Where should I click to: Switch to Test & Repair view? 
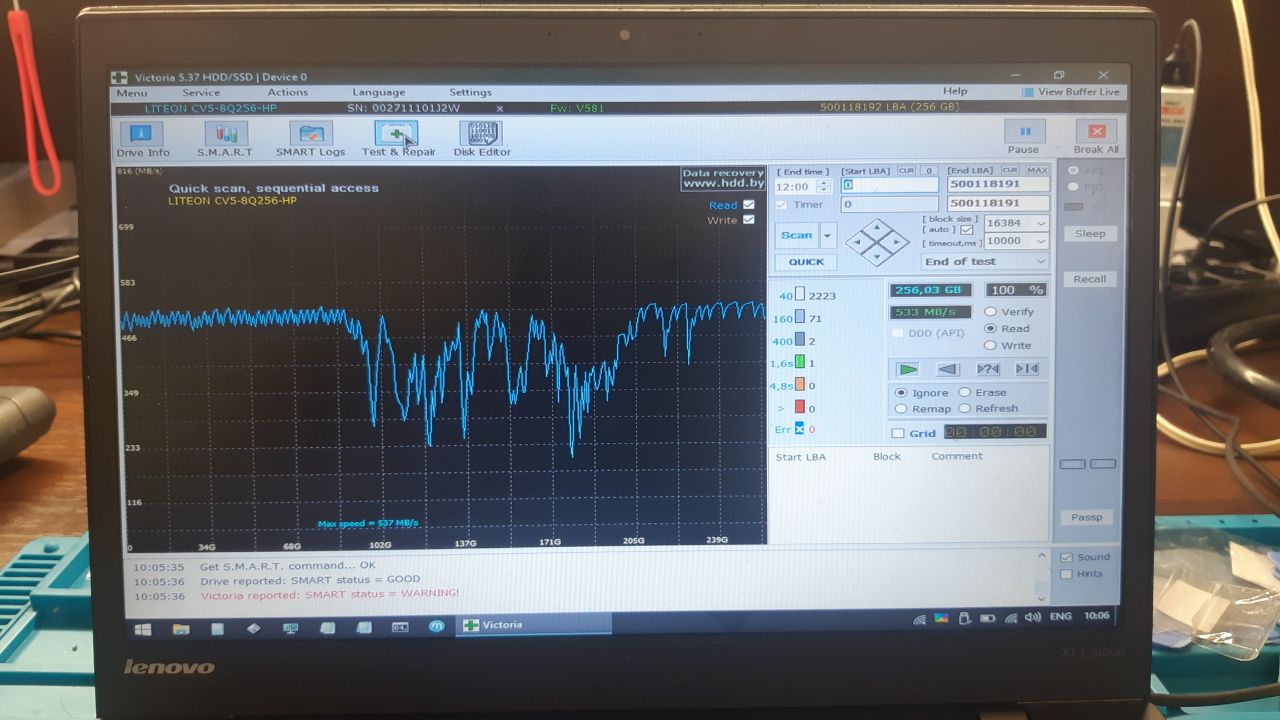(x=398, y=139)
